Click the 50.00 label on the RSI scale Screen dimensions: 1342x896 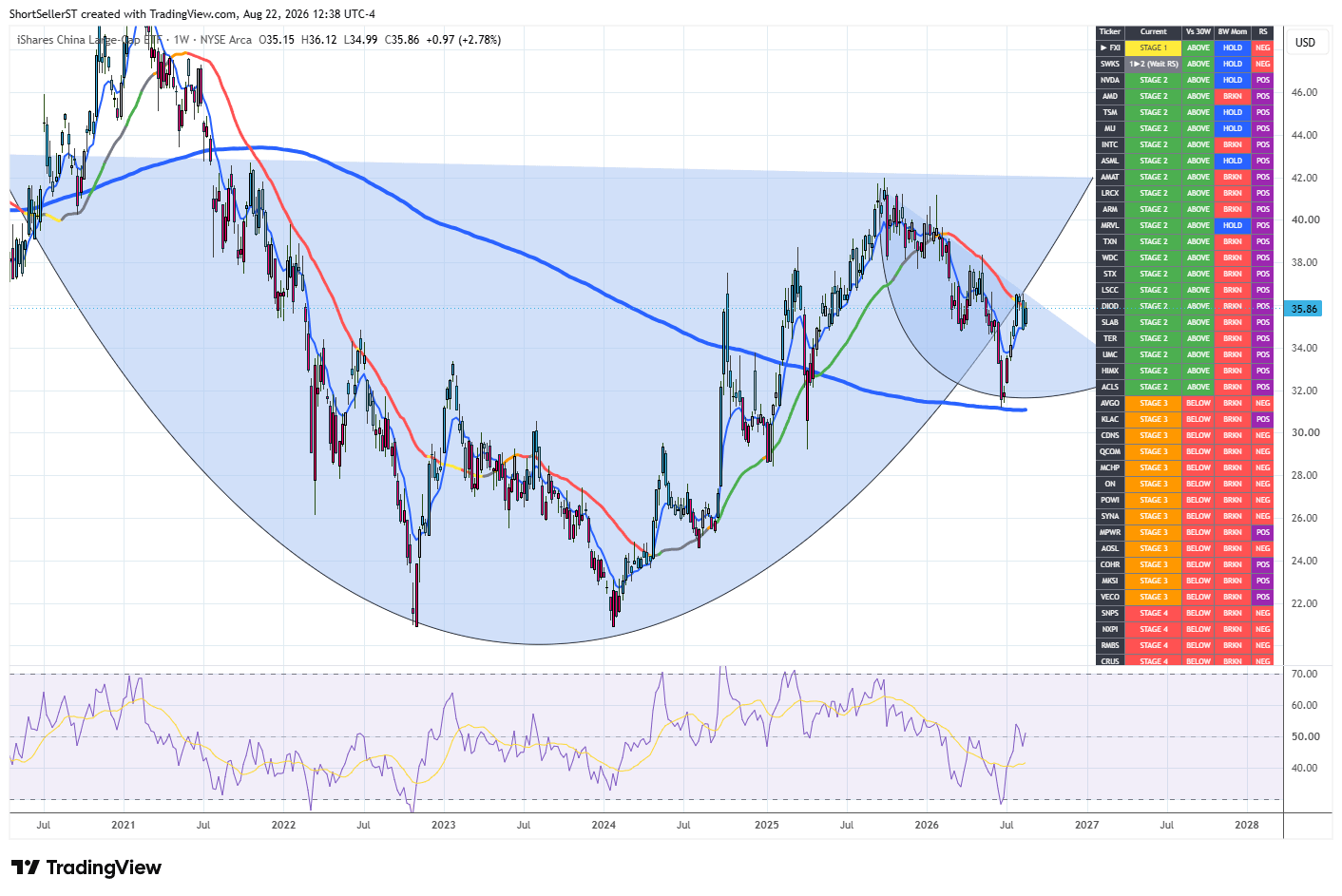coord(1305,736)
